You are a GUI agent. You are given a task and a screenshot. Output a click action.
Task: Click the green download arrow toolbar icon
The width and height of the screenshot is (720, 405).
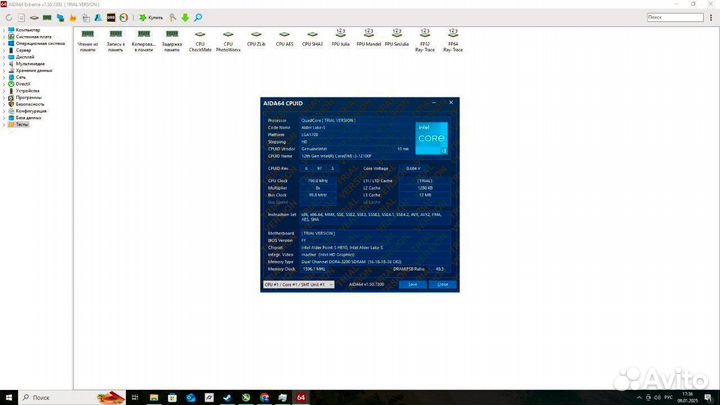185,17
